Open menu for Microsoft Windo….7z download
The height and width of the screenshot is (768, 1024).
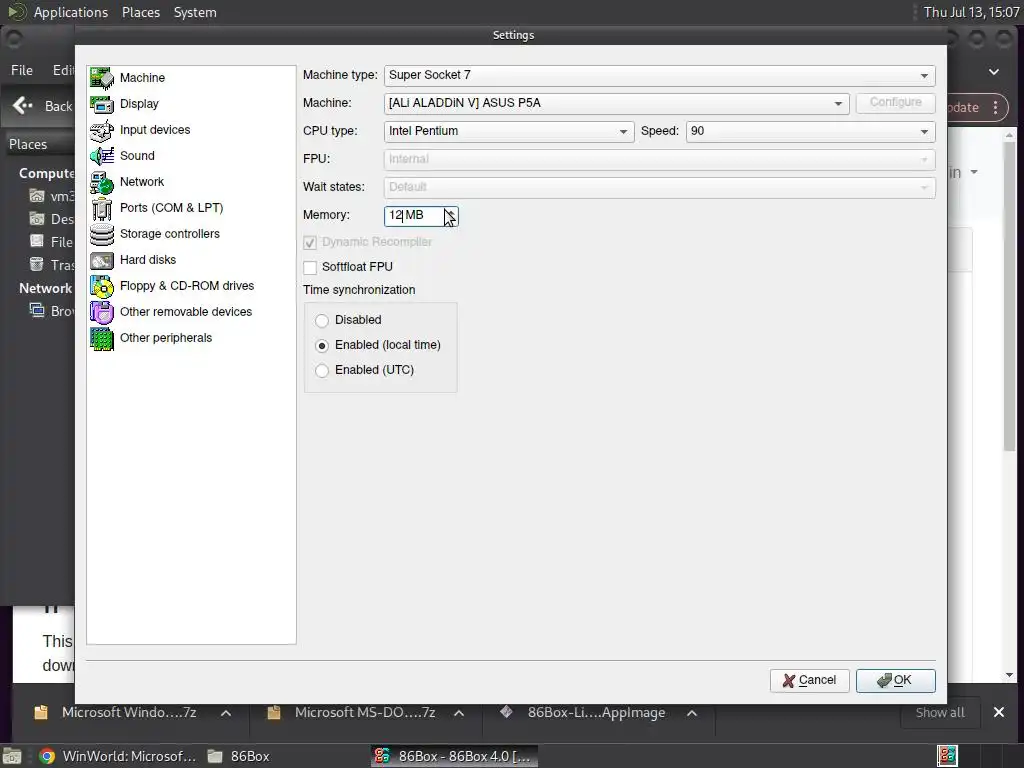226,713
